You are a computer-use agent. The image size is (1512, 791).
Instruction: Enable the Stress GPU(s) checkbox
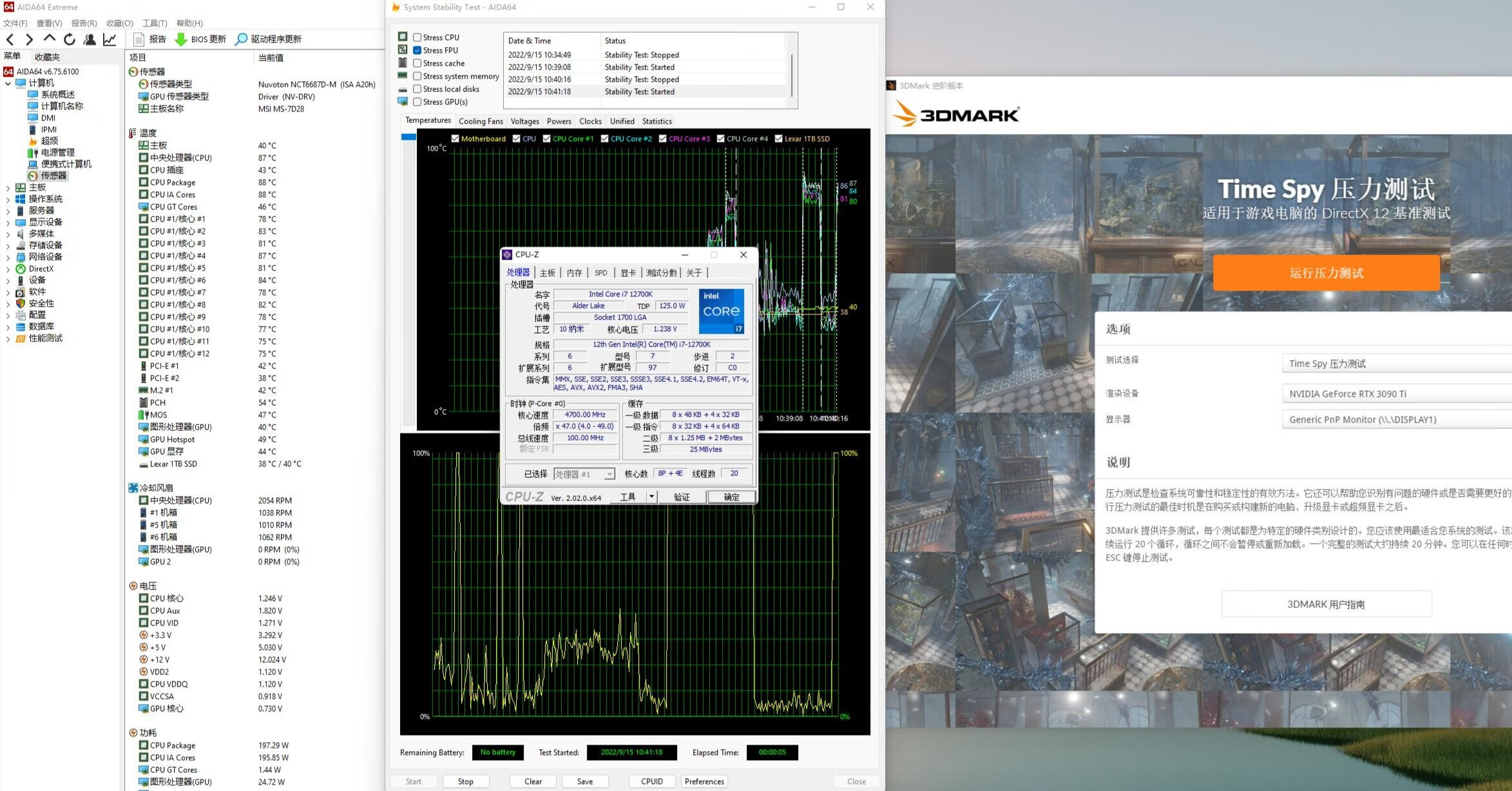point(417,102)
